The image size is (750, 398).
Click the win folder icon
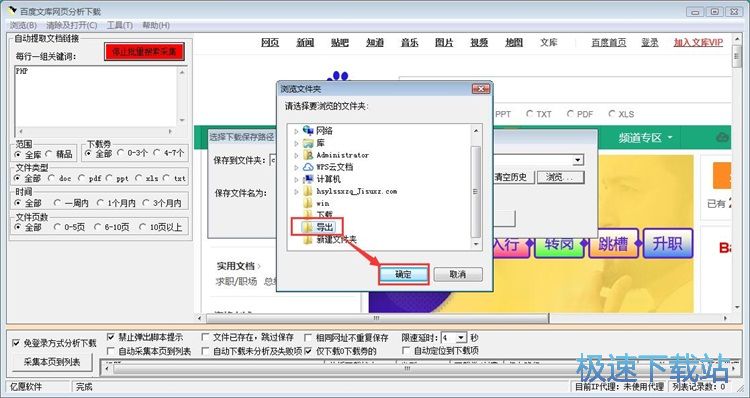click(308, 203)
